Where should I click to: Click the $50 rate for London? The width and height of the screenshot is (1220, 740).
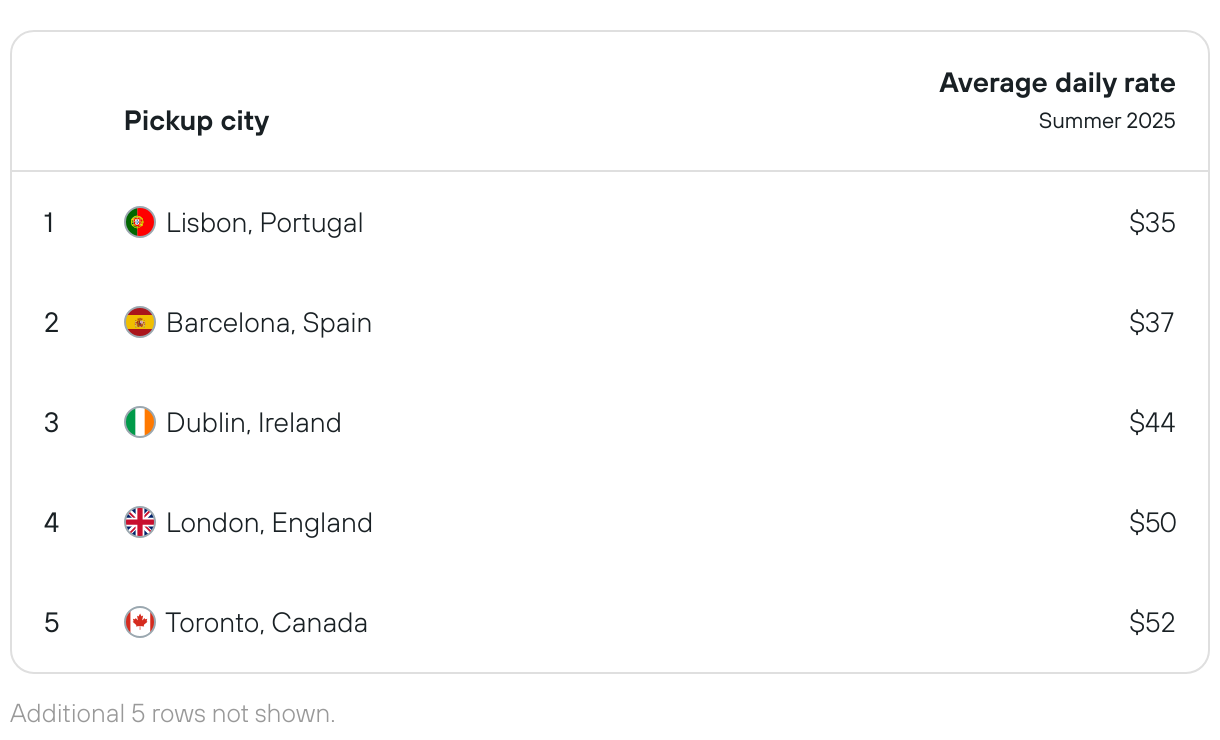(1152, 522)
